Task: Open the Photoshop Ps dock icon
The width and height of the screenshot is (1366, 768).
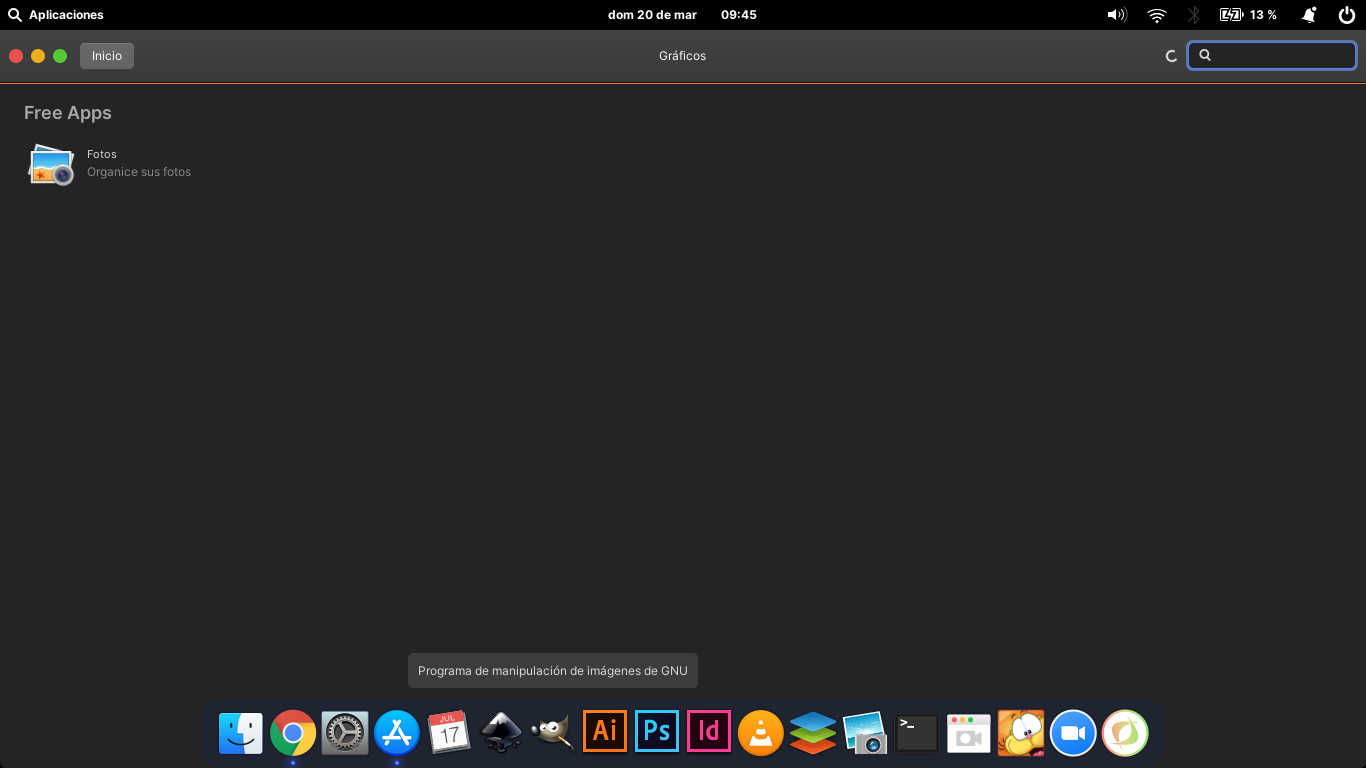Action: coord(657,731)
